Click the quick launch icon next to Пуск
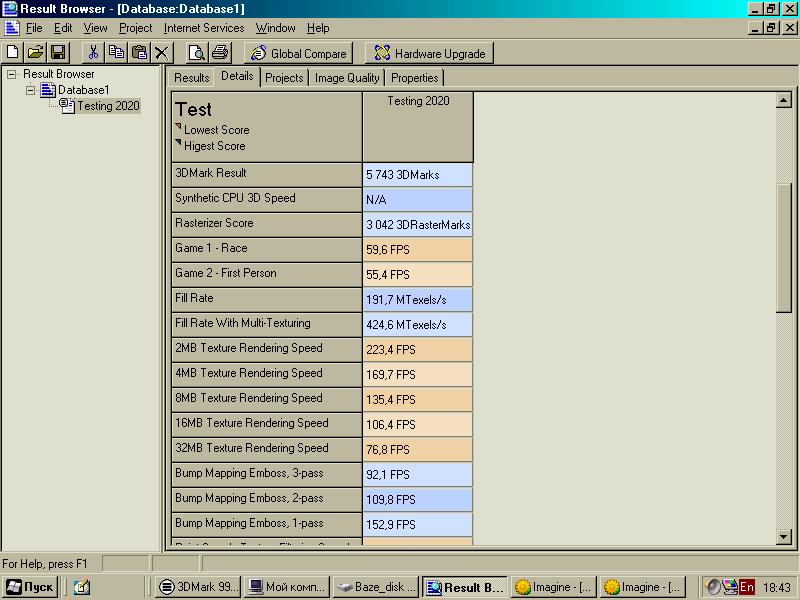 click(x=82, y=587)
